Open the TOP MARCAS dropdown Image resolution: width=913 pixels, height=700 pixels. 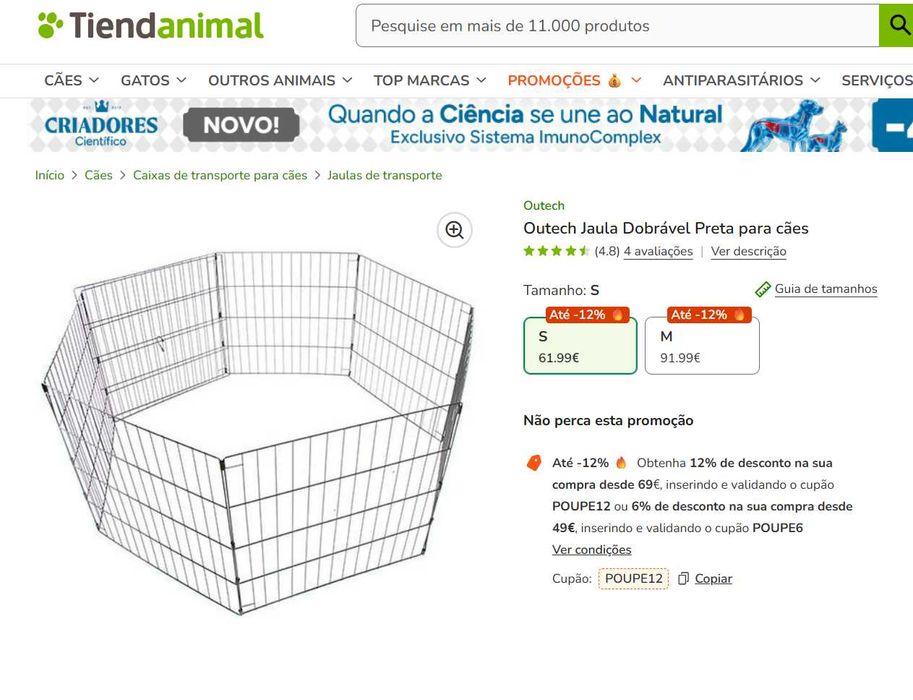(x=430, y=80)
